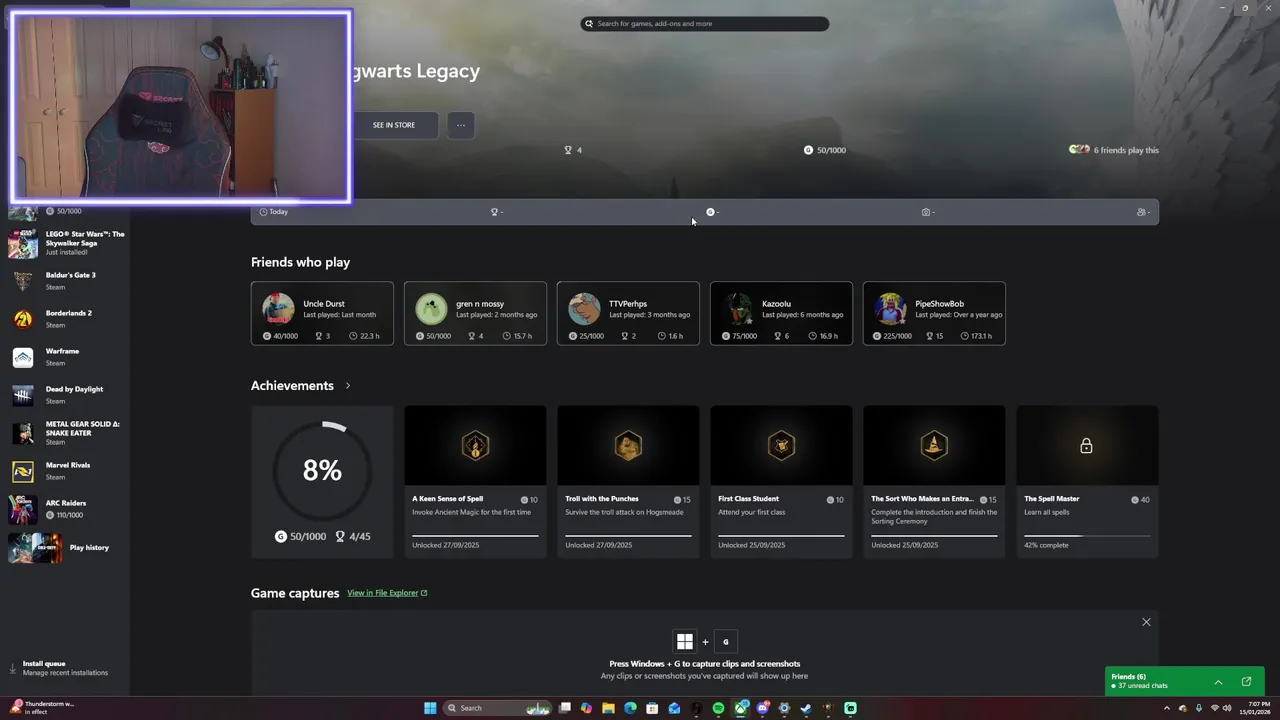Select the camera captures column in stats bar
Viewport: 1280px width, 720px height.
(928, 212)
